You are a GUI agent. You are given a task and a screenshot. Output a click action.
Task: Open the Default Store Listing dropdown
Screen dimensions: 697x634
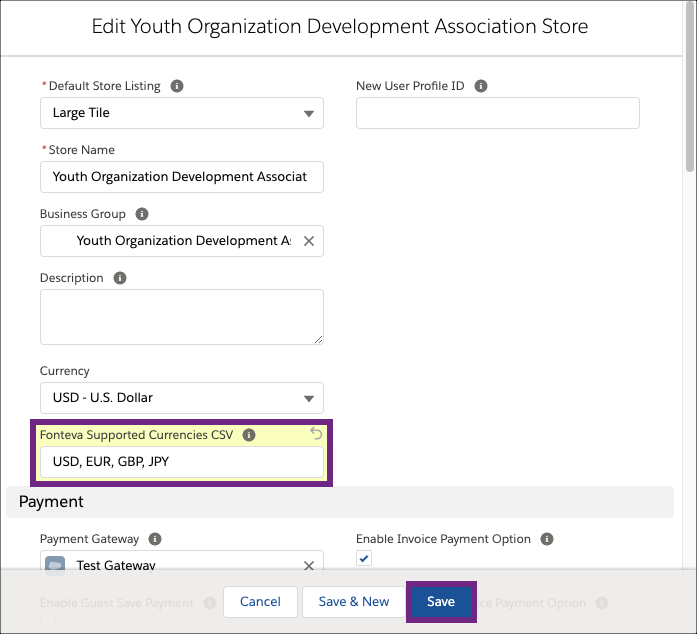[182, 113]
